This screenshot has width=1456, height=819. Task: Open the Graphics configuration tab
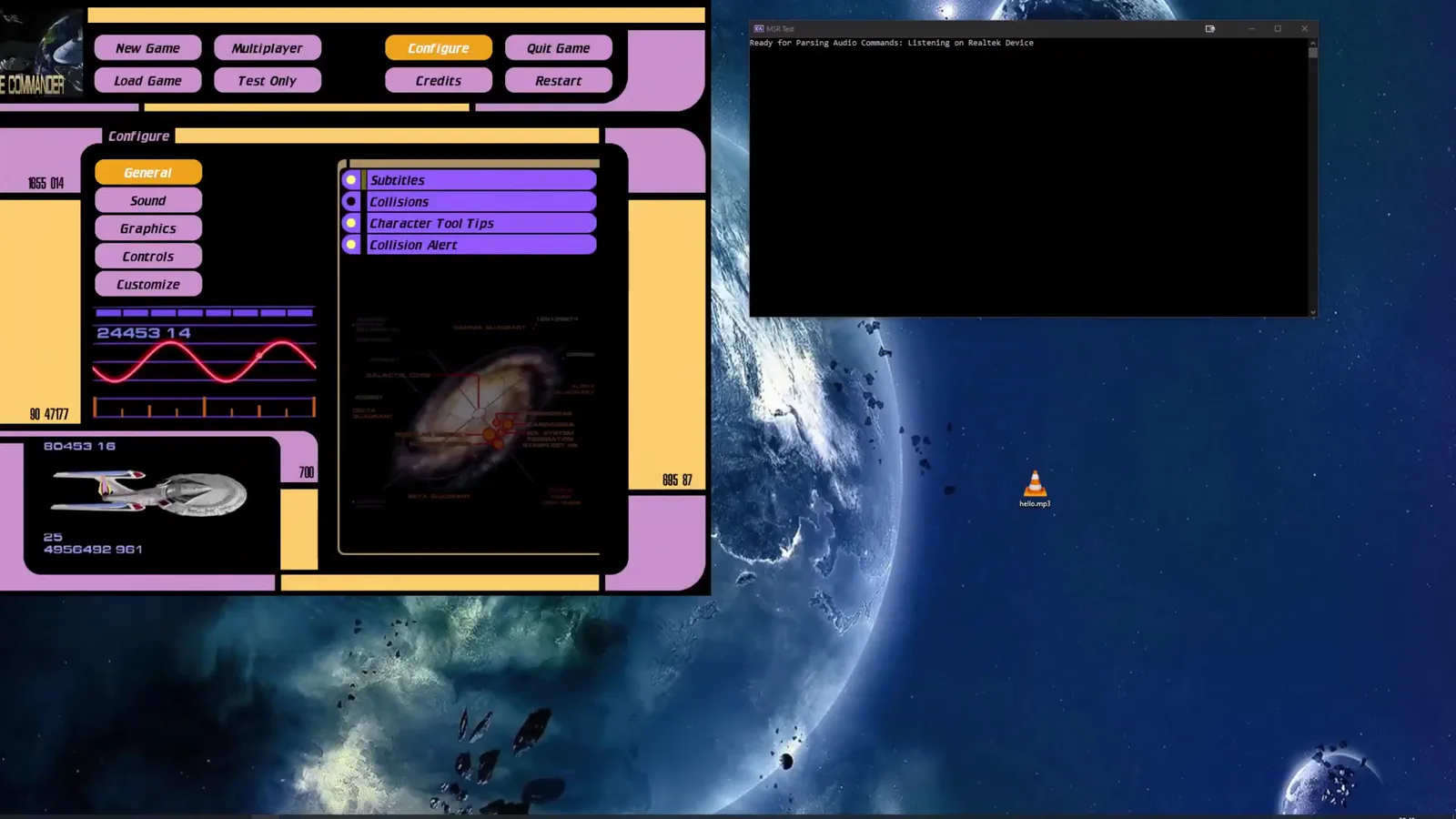click(x=148, y=228)
